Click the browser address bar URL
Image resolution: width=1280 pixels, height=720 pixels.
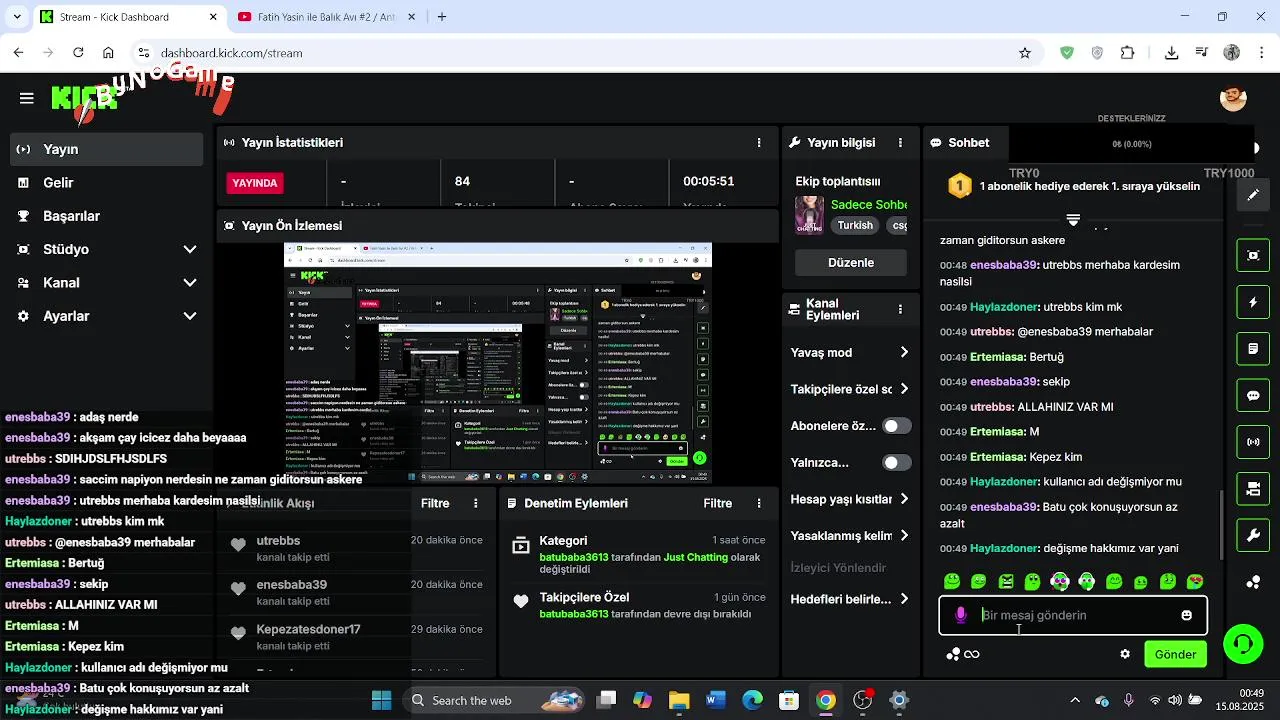coord(231,53)
